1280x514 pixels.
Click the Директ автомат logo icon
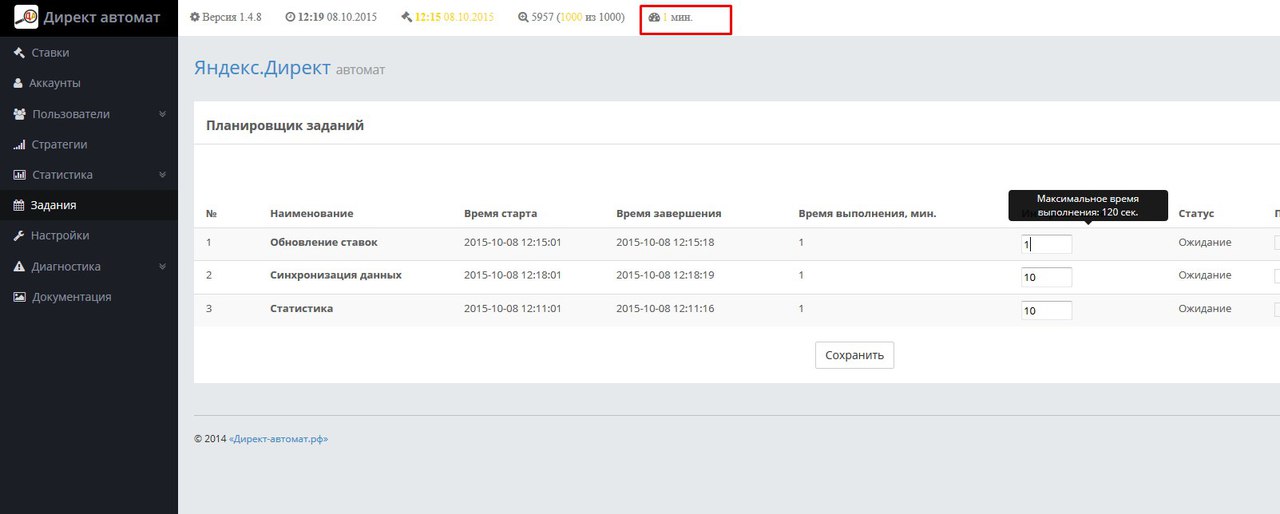point(26,18)
